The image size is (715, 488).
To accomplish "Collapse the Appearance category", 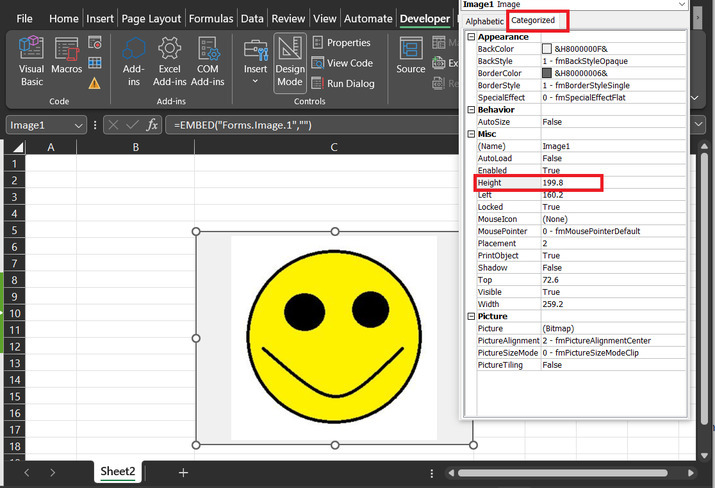I will click(472, 37).
